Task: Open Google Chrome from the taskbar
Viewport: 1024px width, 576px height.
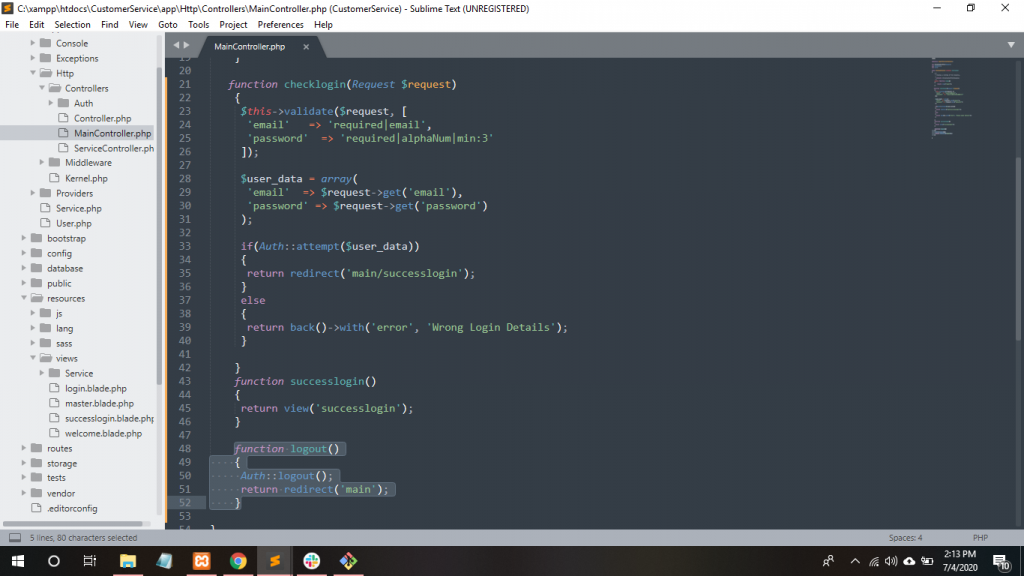Action: point(238,561)
